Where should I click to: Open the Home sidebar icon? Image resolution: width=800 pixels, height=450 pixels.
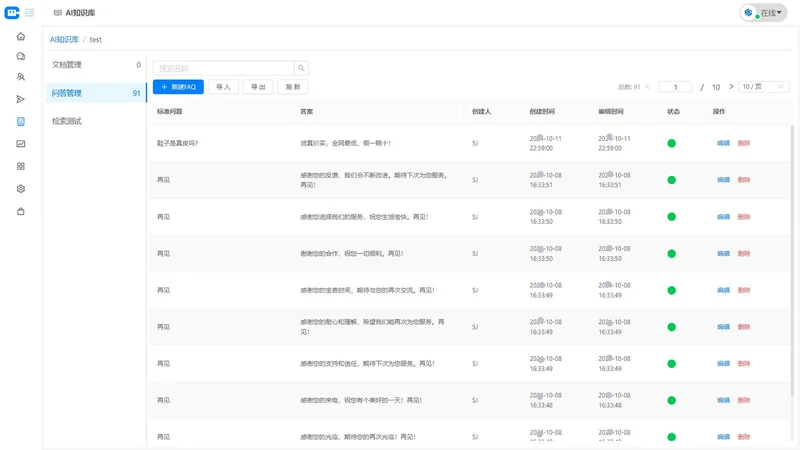click(20, 36)
